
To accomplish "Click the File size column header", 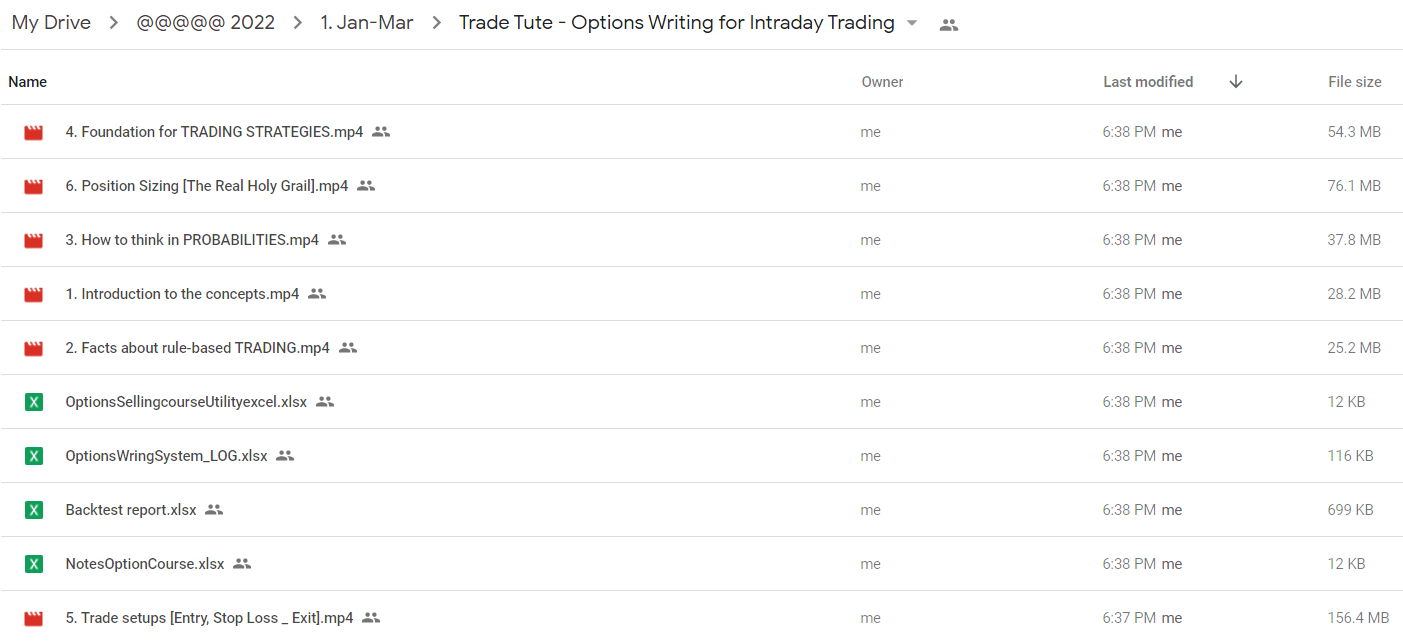I will coord(1355,82).
